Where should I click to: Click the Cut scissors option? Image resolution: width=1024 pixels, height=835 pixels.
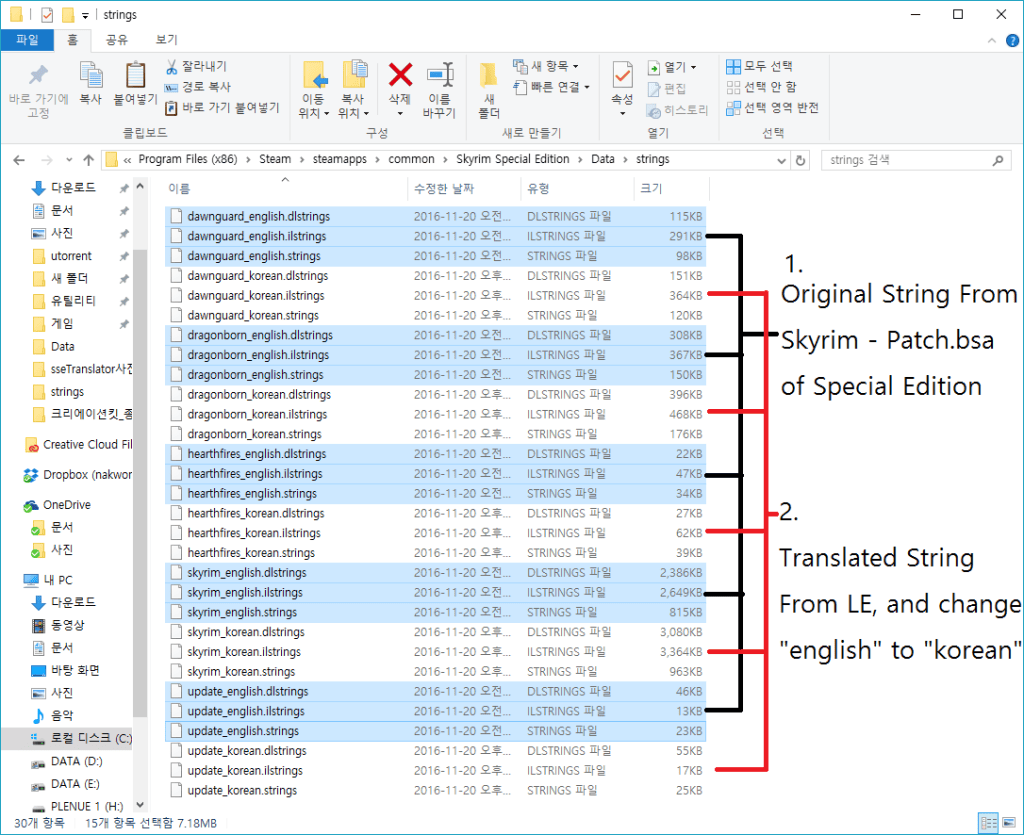pyautogui.click(x=195, y=66)
